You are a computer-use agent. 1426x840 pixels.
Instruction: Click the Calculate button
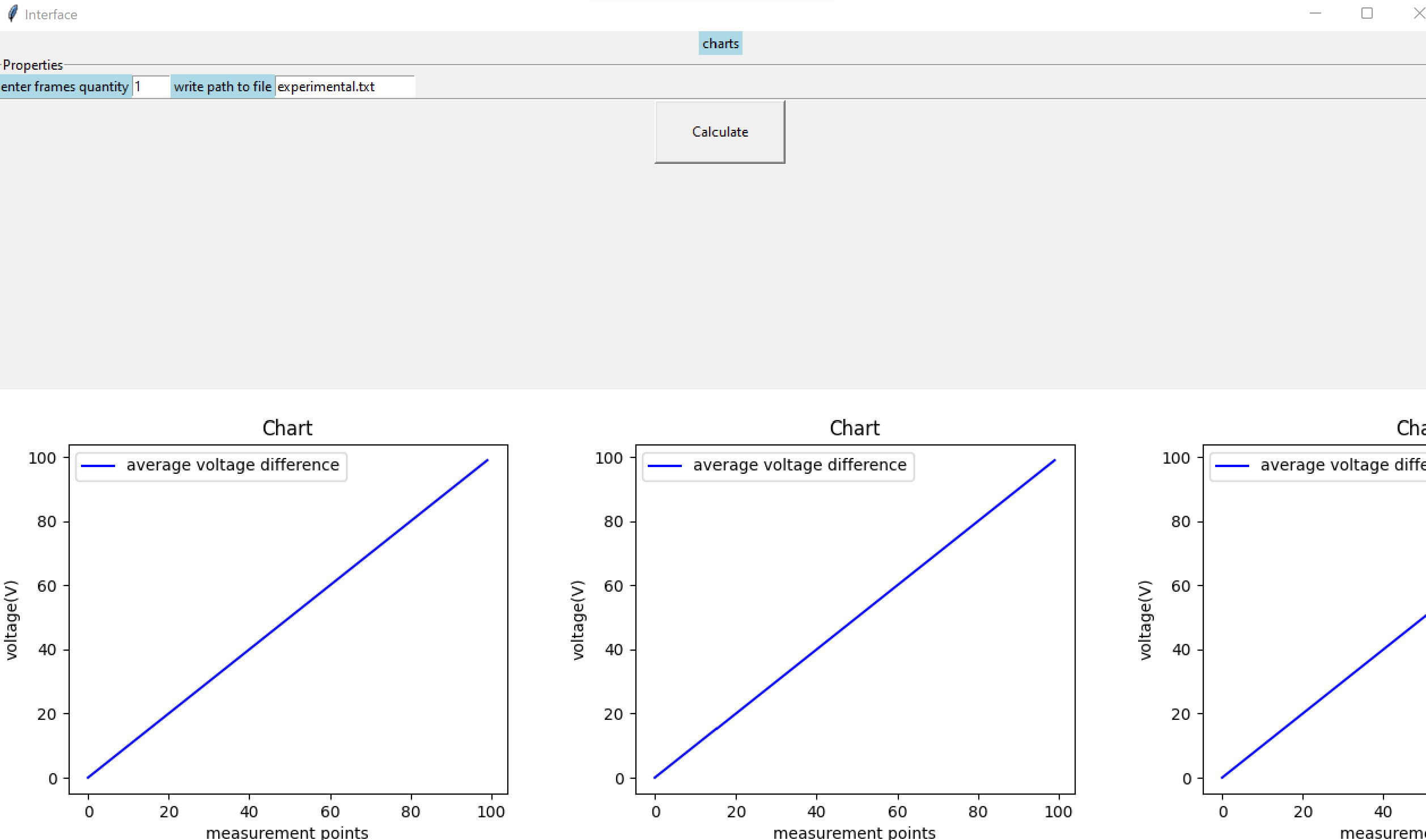click(x=719, y=131)
